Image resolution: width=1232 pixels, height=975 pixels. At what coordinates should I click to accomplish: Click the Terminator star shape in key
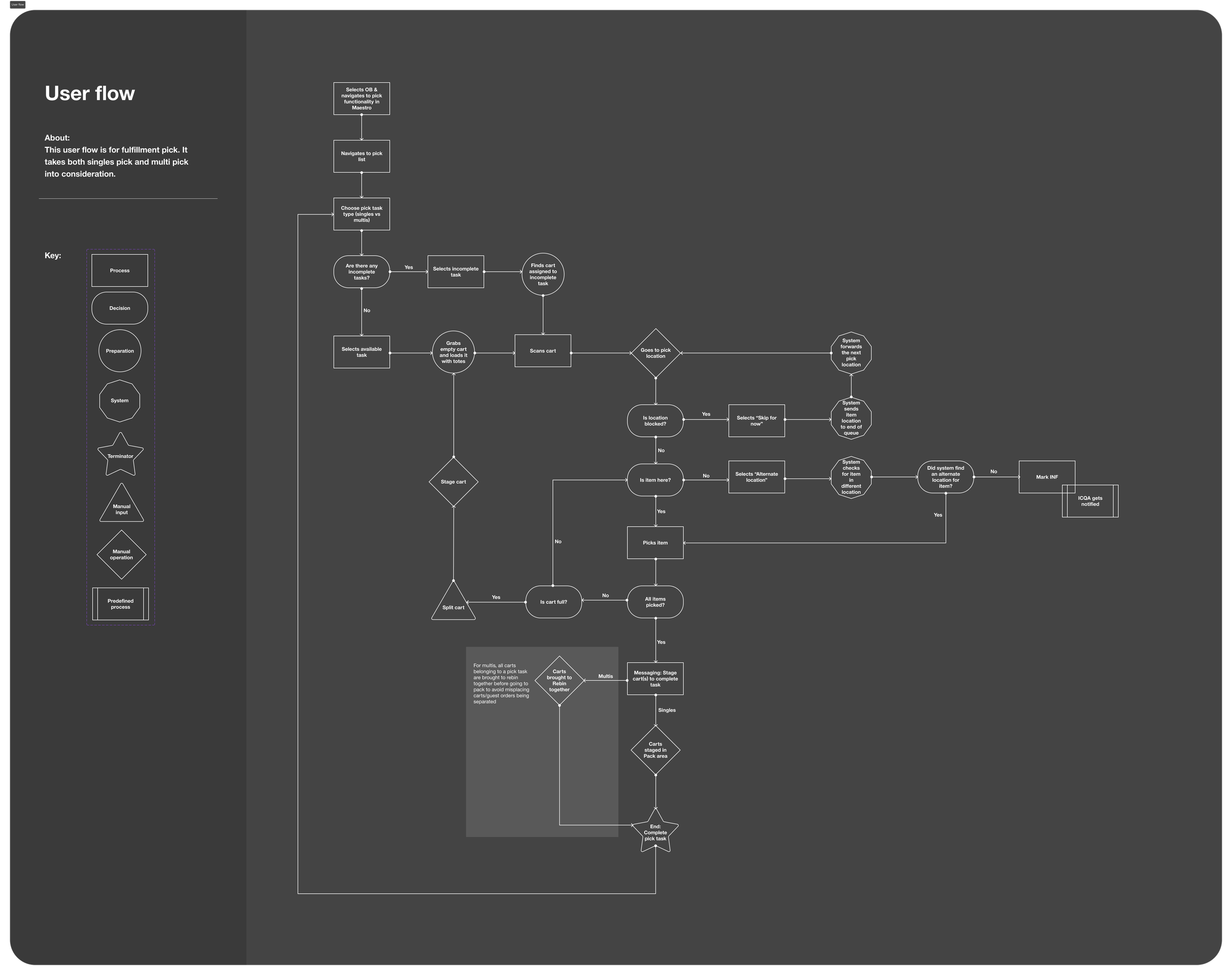click(120, 456)
